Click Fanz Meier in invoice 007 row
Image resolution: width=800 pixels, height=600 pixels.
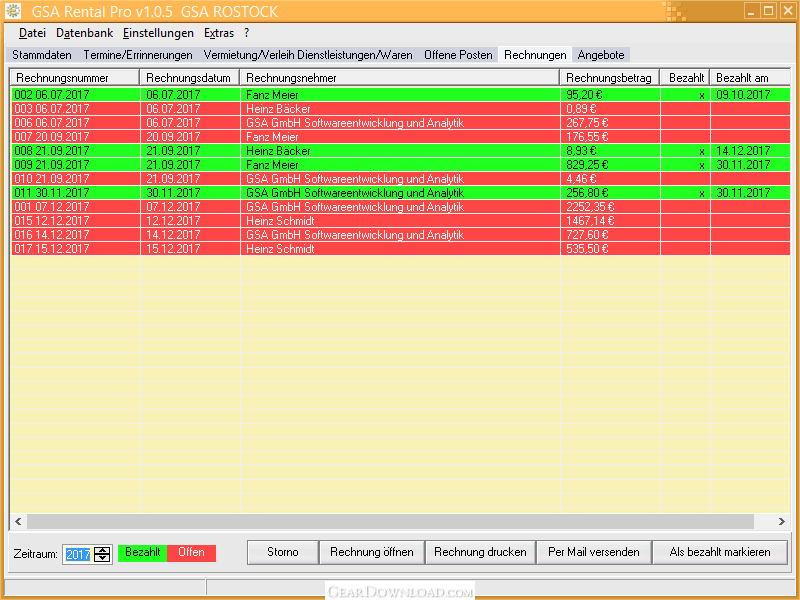click(x=272, y=137)
